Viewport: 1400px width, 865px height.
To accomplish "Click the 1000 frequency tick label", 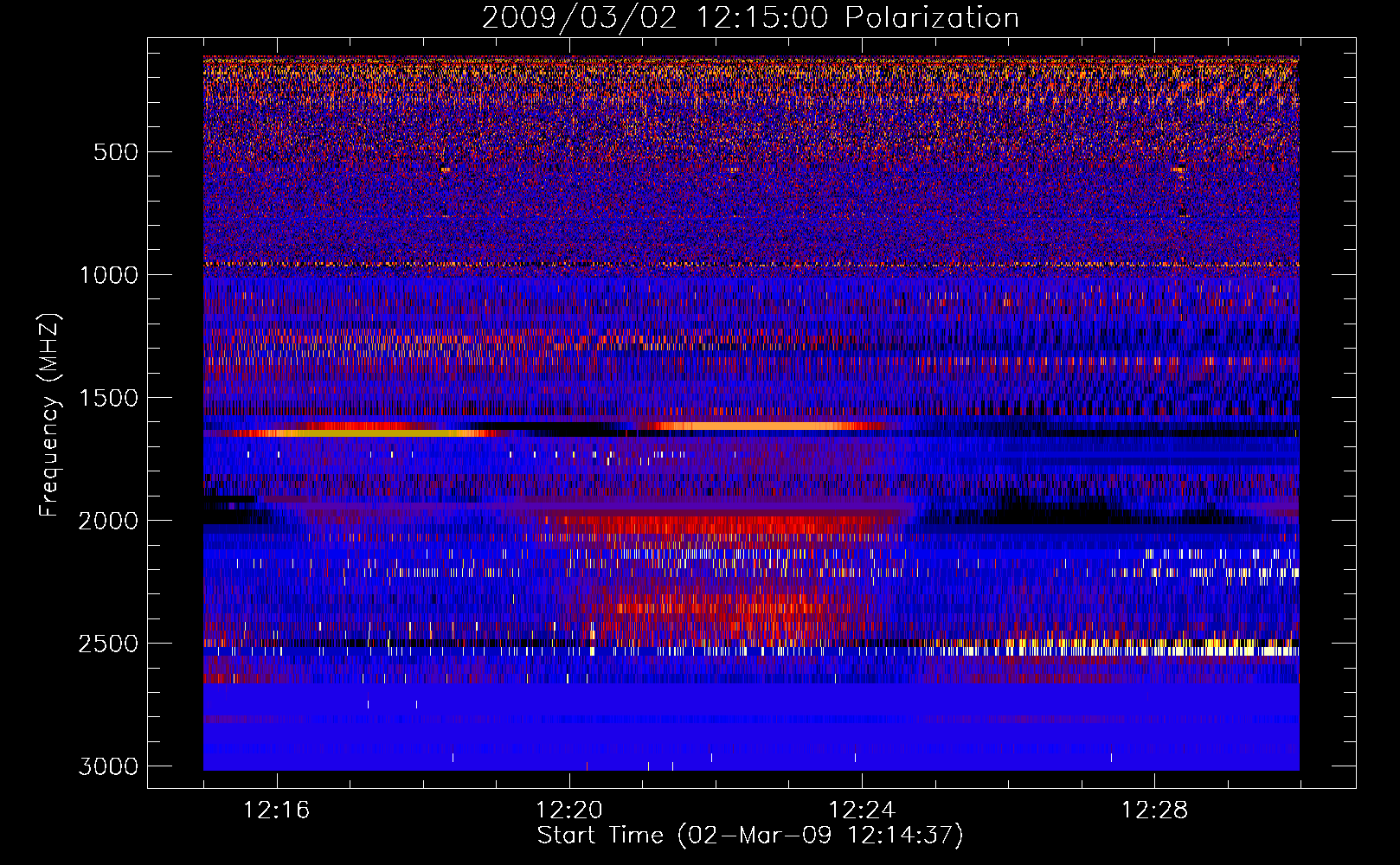I will click(x=108, y=275).
